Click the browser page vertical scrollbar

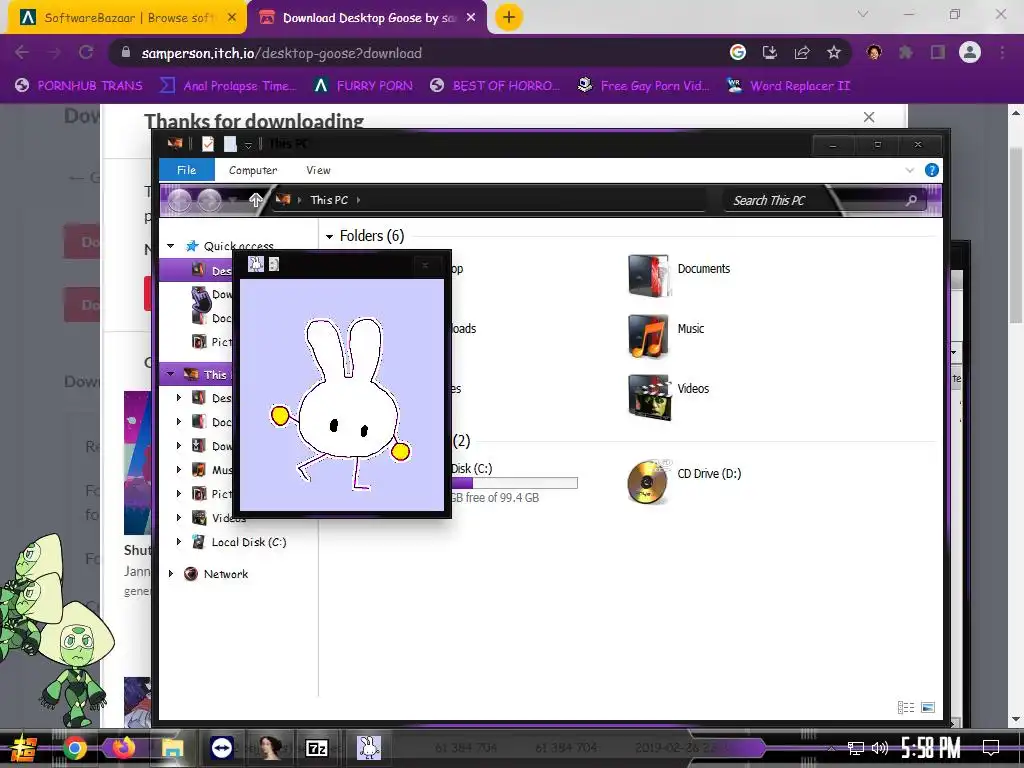[x=1016, y=235]
